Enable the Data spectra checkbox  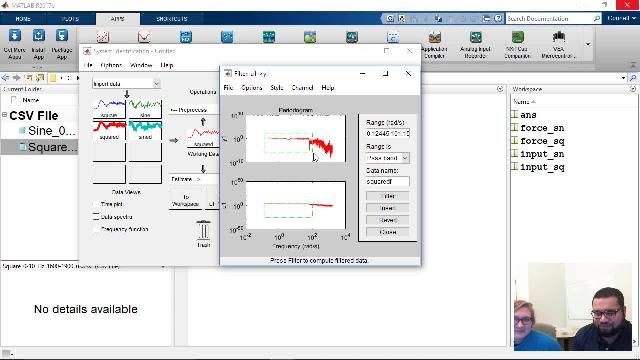pyautogui.click(x=96, y=216)
